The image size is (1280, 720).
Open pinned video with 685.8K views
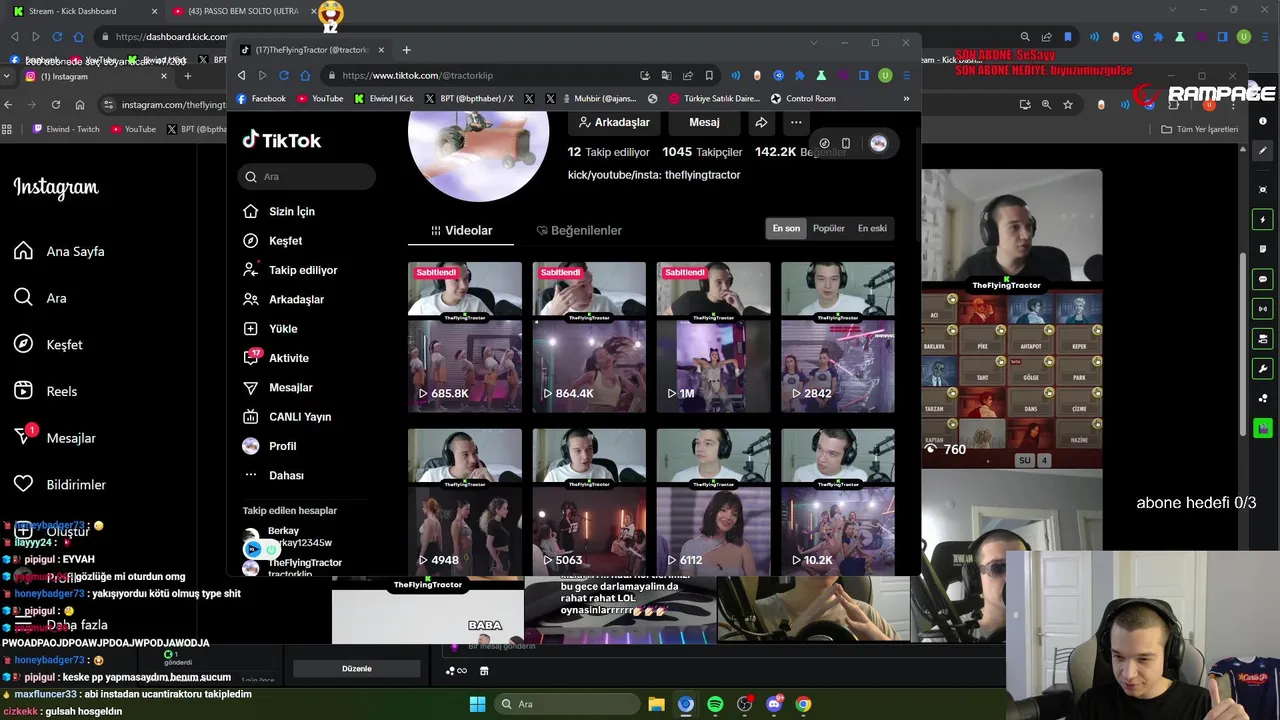click(465, 337)
